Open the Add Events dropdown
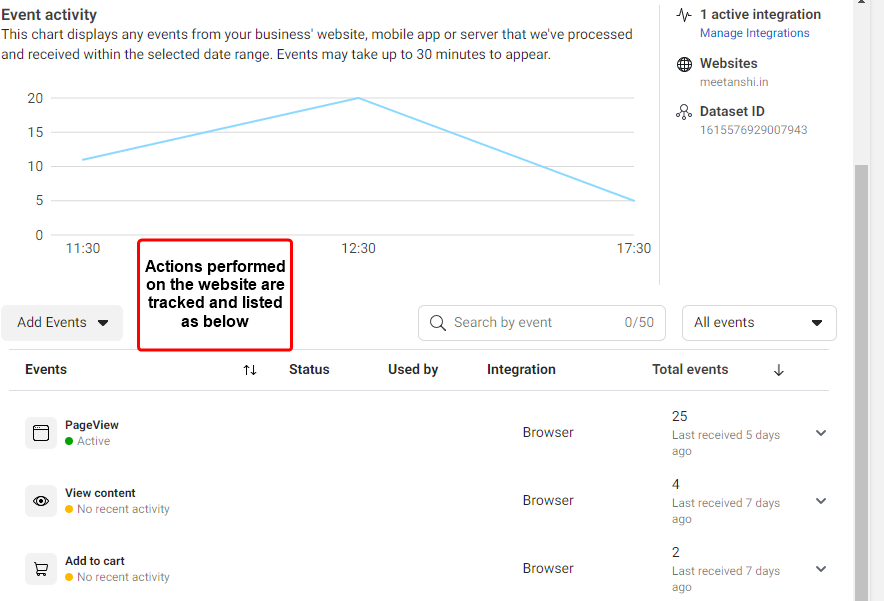 pos(62,322)
